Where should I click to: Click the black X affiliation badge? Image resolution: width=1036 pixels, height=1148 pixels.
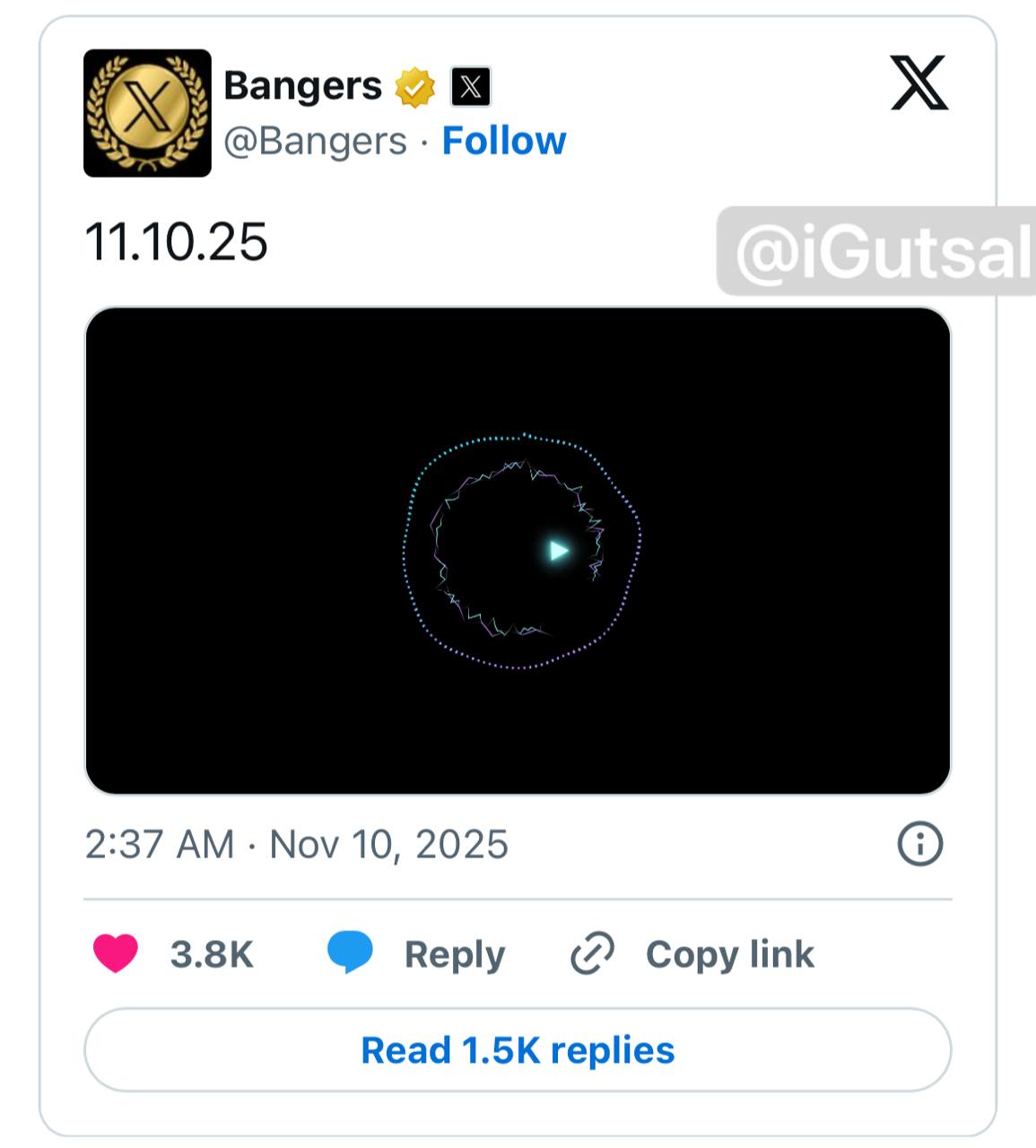coord(470,87)
